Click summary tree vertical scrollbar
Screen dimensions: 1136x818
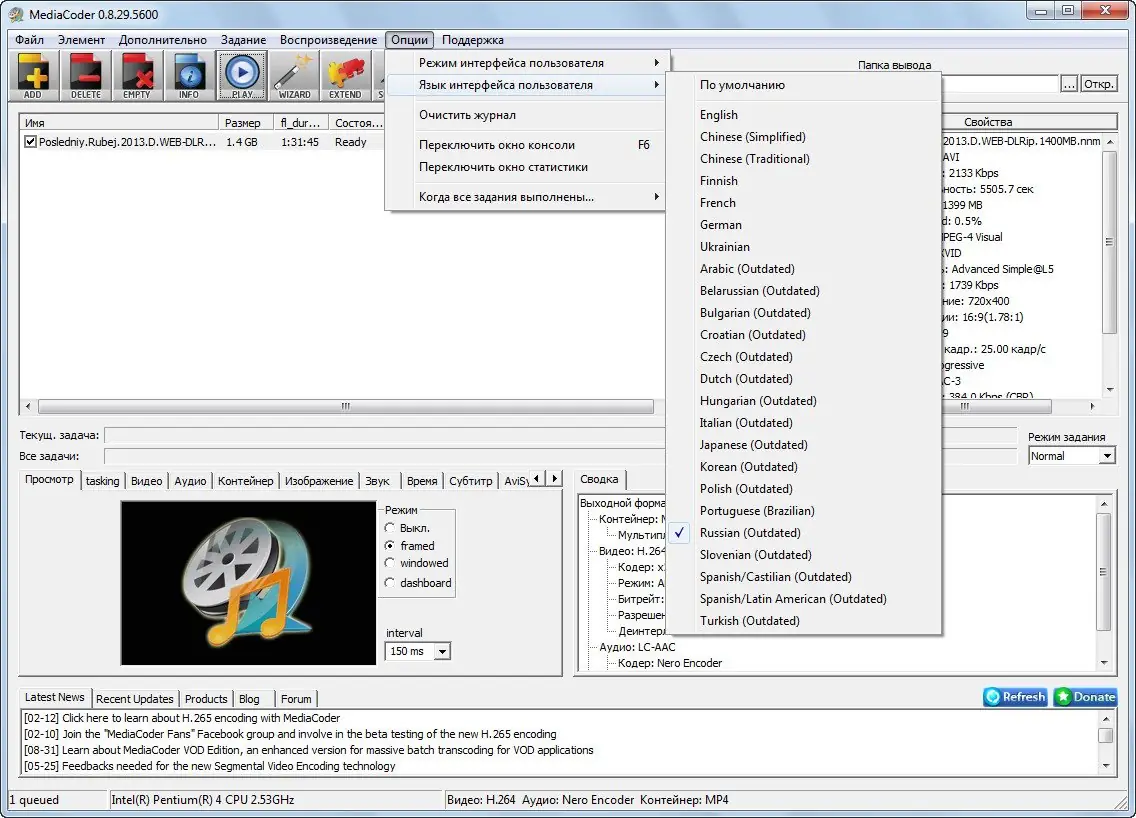tap(1104, 572)
